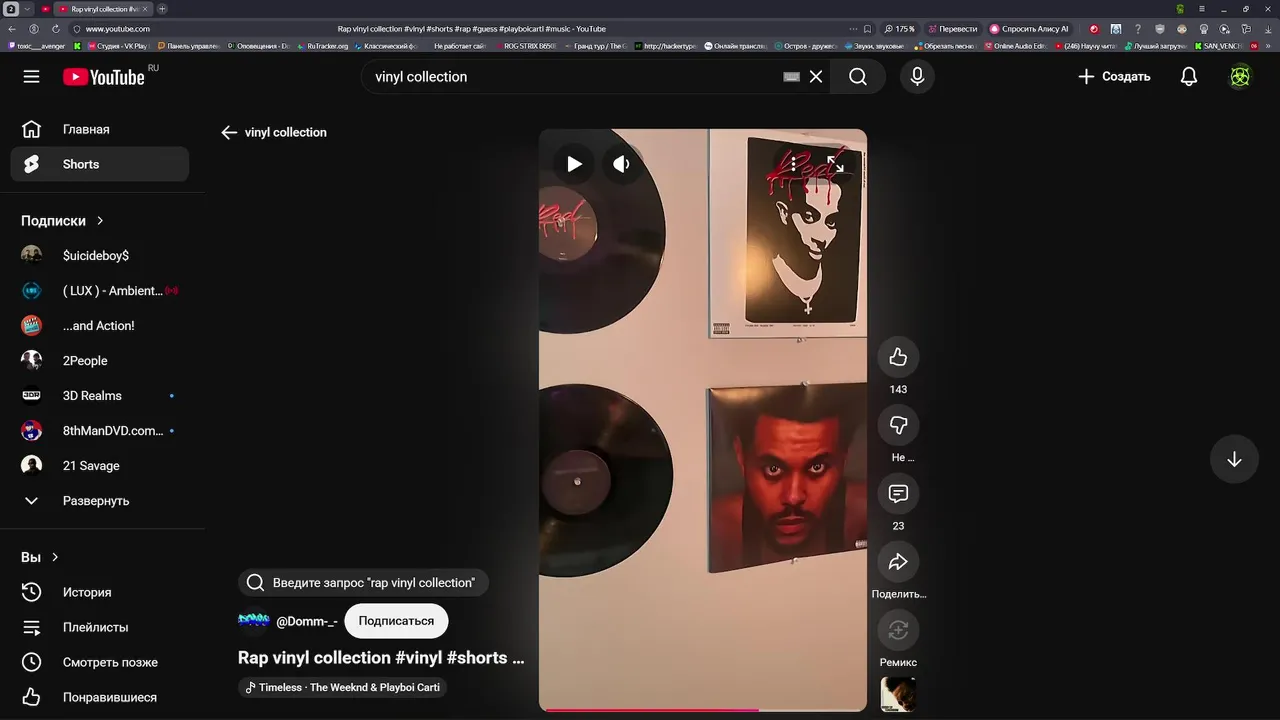The image size is (1280, 720).
Task: Play the Shorts video
Action: [574, 164]
